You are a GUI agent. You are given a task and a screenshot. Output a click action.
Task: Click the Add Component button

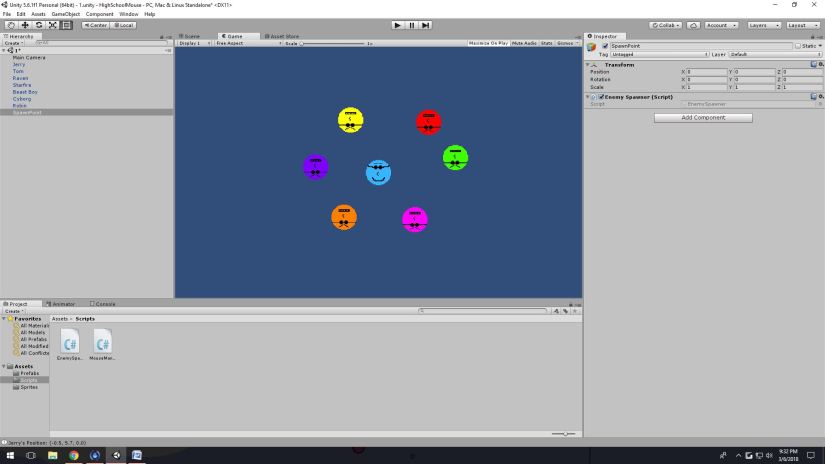coord(703,118)
